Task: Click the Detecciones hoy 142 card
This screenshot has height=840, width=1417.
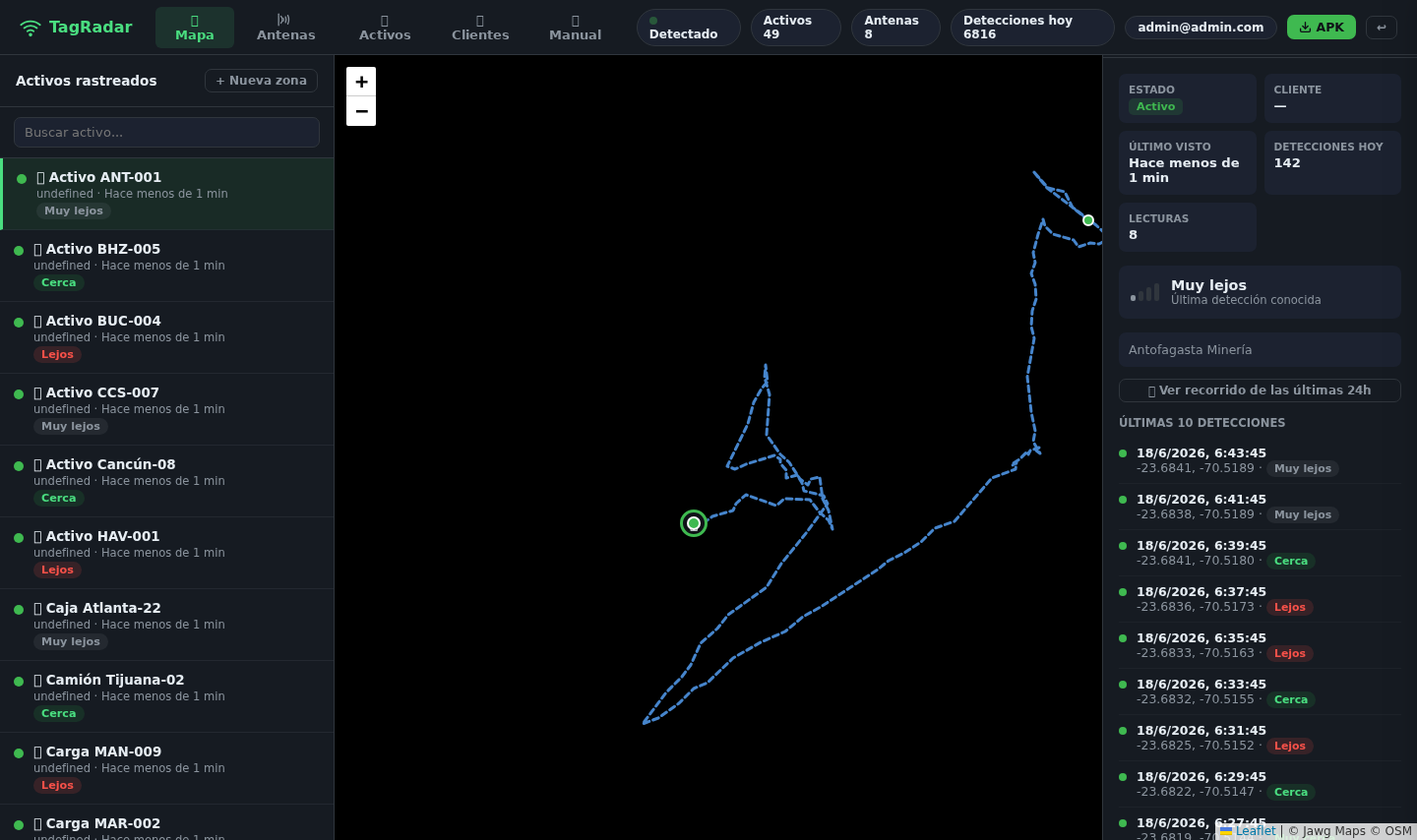Action: (x=1332, y=162)
